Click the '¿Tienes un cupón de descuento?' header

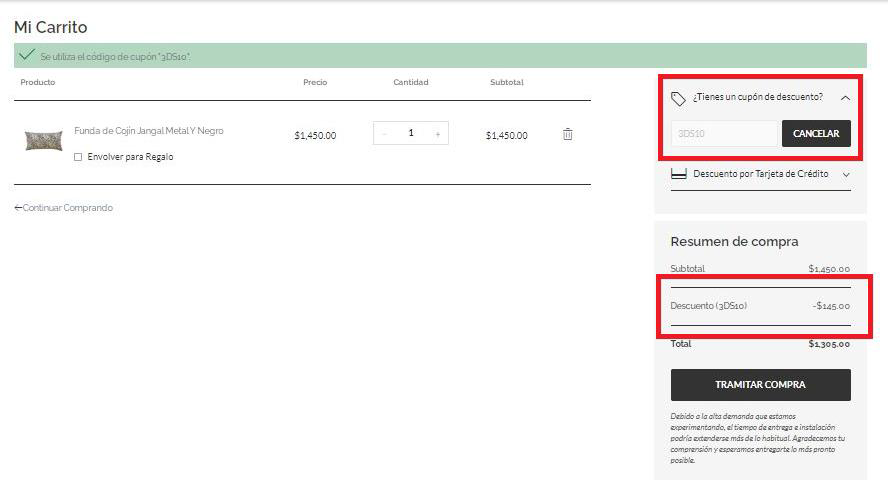[x=757, y=98]
